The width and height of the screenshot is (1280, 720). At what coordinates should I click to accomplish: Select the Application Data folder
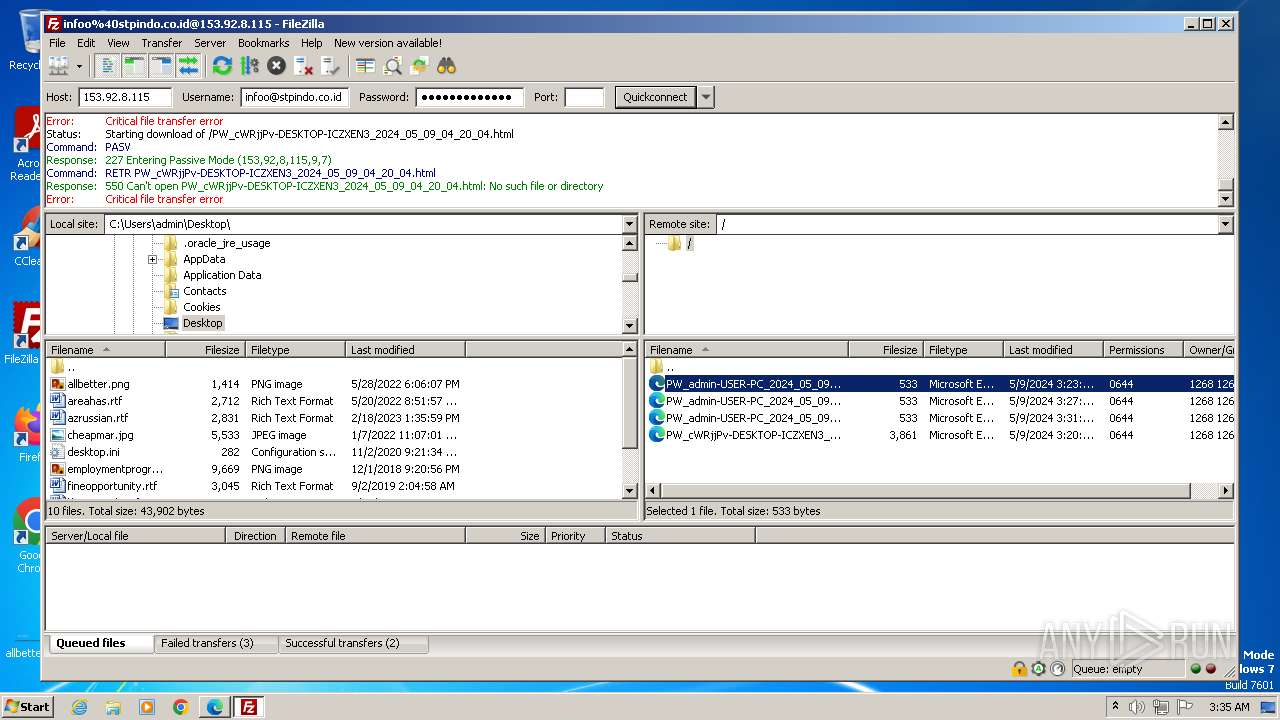click(222, 275)
